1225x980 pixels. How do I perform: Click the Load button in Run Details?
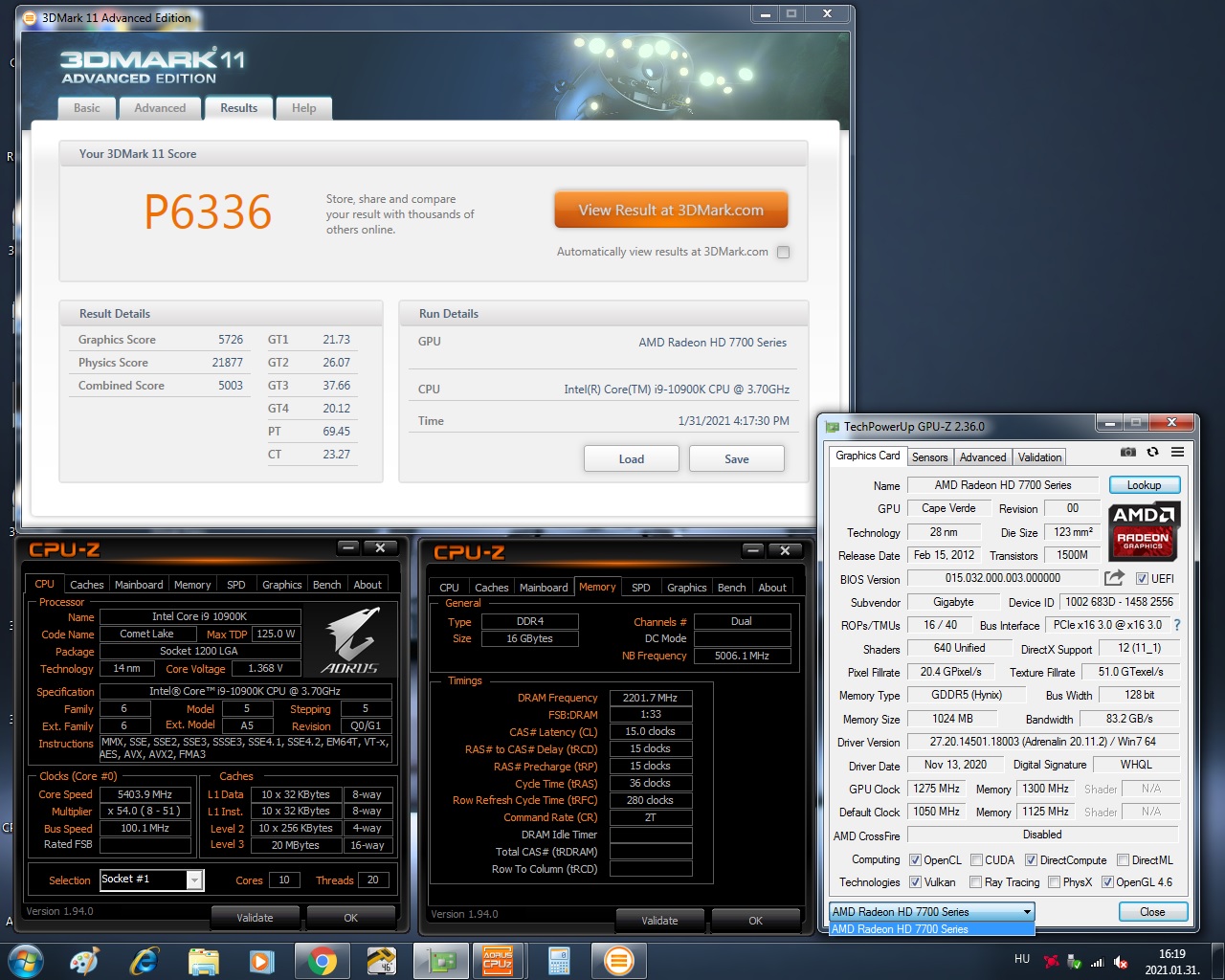[631, 459]
